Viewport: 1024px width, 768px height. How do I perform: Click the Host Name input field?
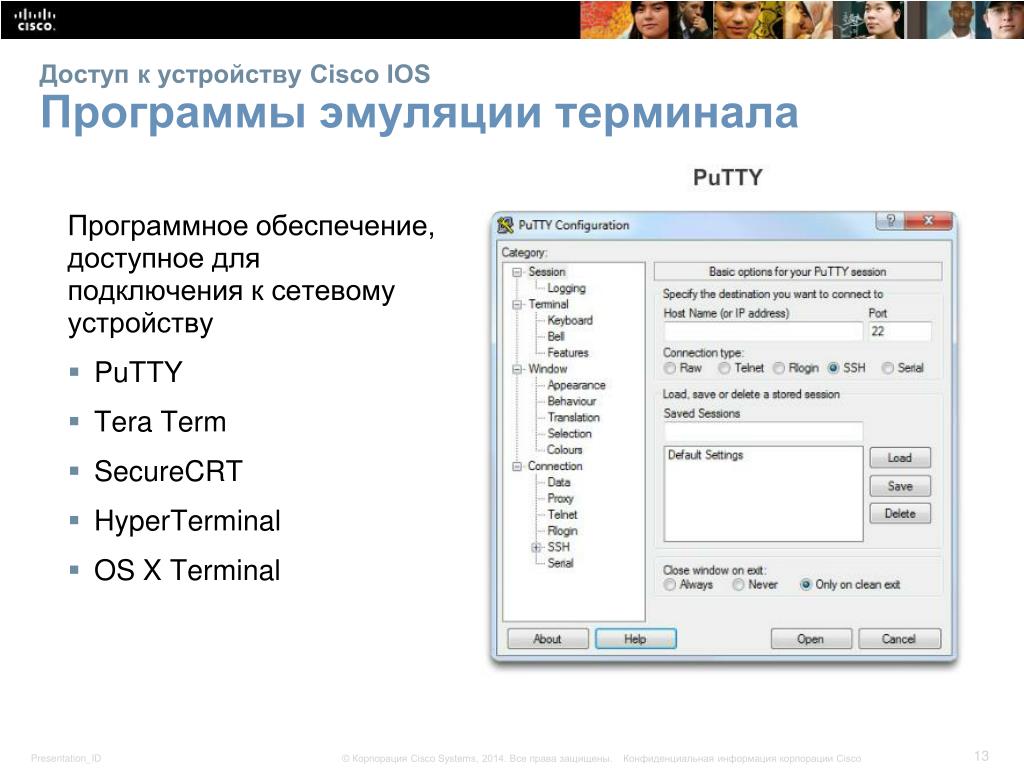(763, 332)
